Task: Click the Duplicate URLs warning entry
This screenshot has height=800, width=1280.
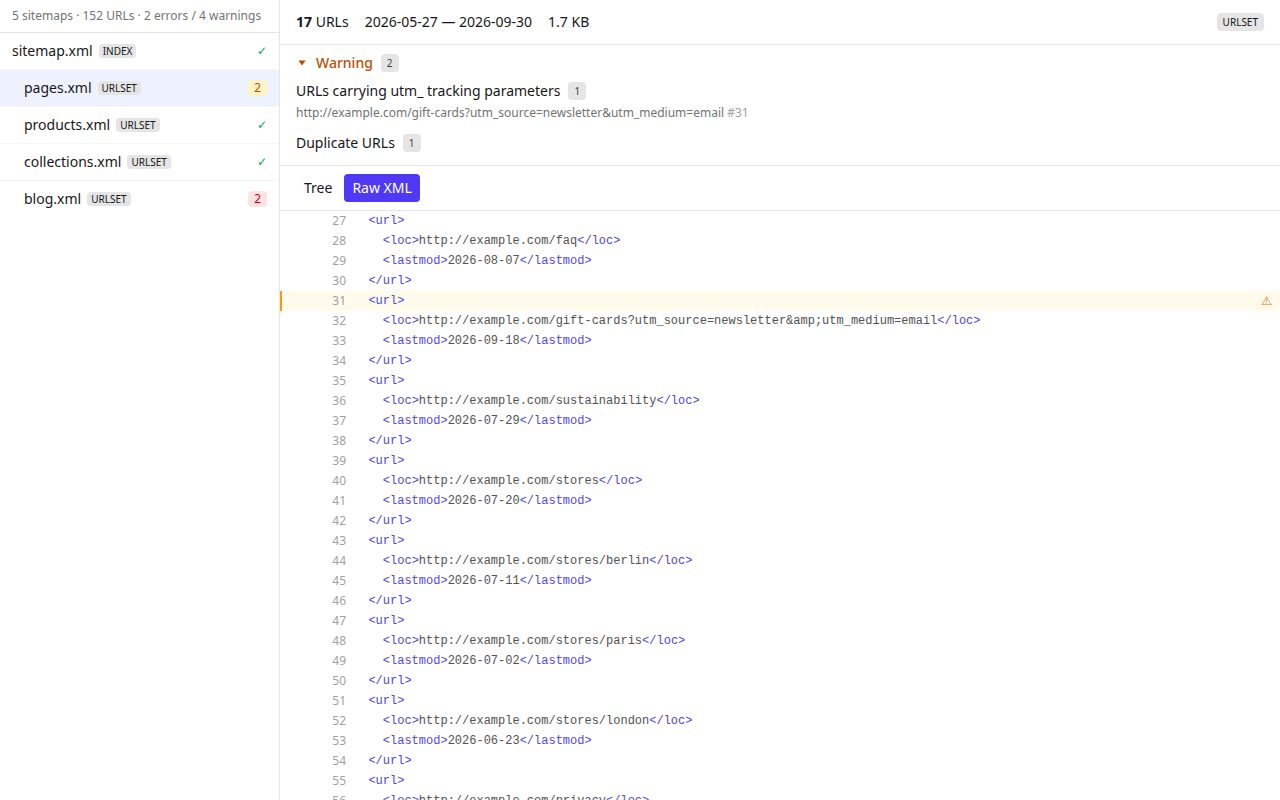Action: pos(345,143)
